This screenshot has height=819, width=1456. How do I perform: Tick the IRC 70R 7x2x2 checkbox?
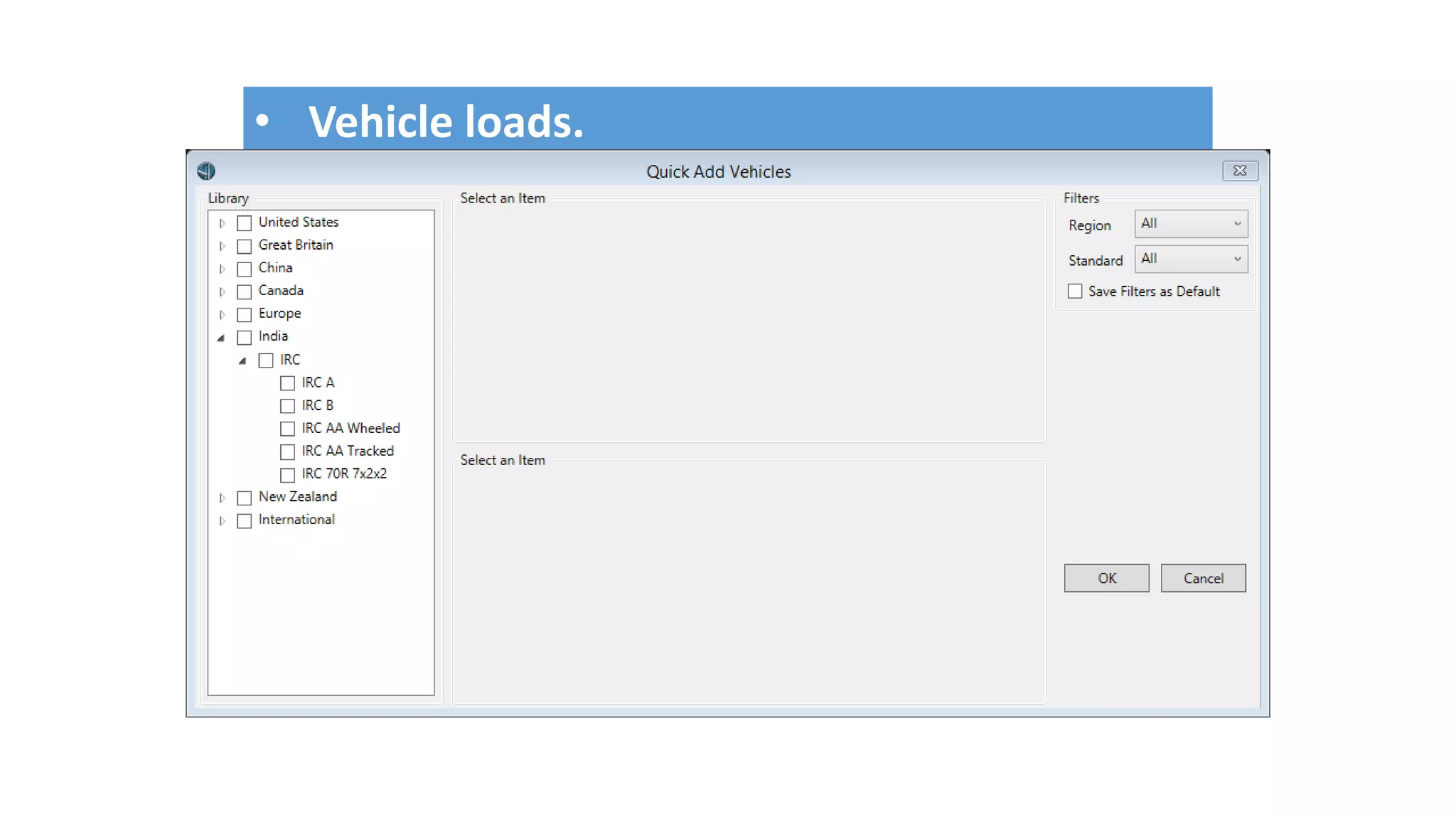point(287,475)
